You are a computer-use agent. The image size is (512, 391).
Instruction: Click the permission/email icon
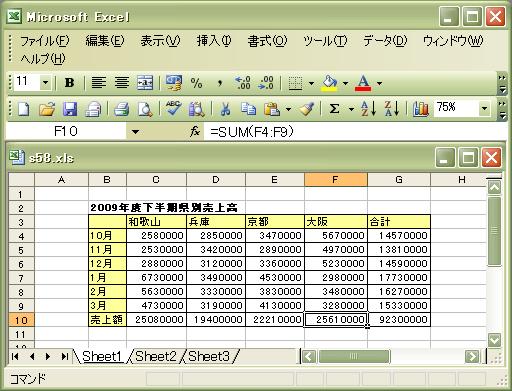(93, 109)
